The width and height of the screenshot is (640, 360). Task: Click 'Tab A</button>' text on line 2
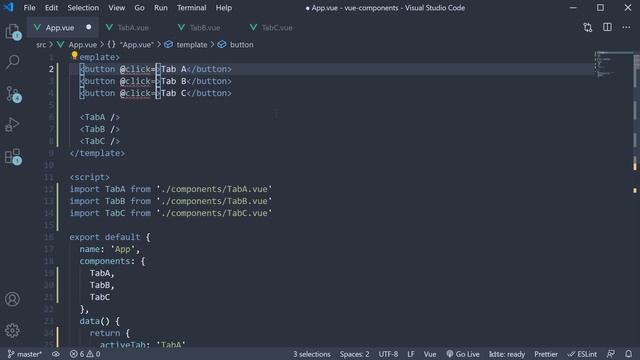click(x=196, y=69)
